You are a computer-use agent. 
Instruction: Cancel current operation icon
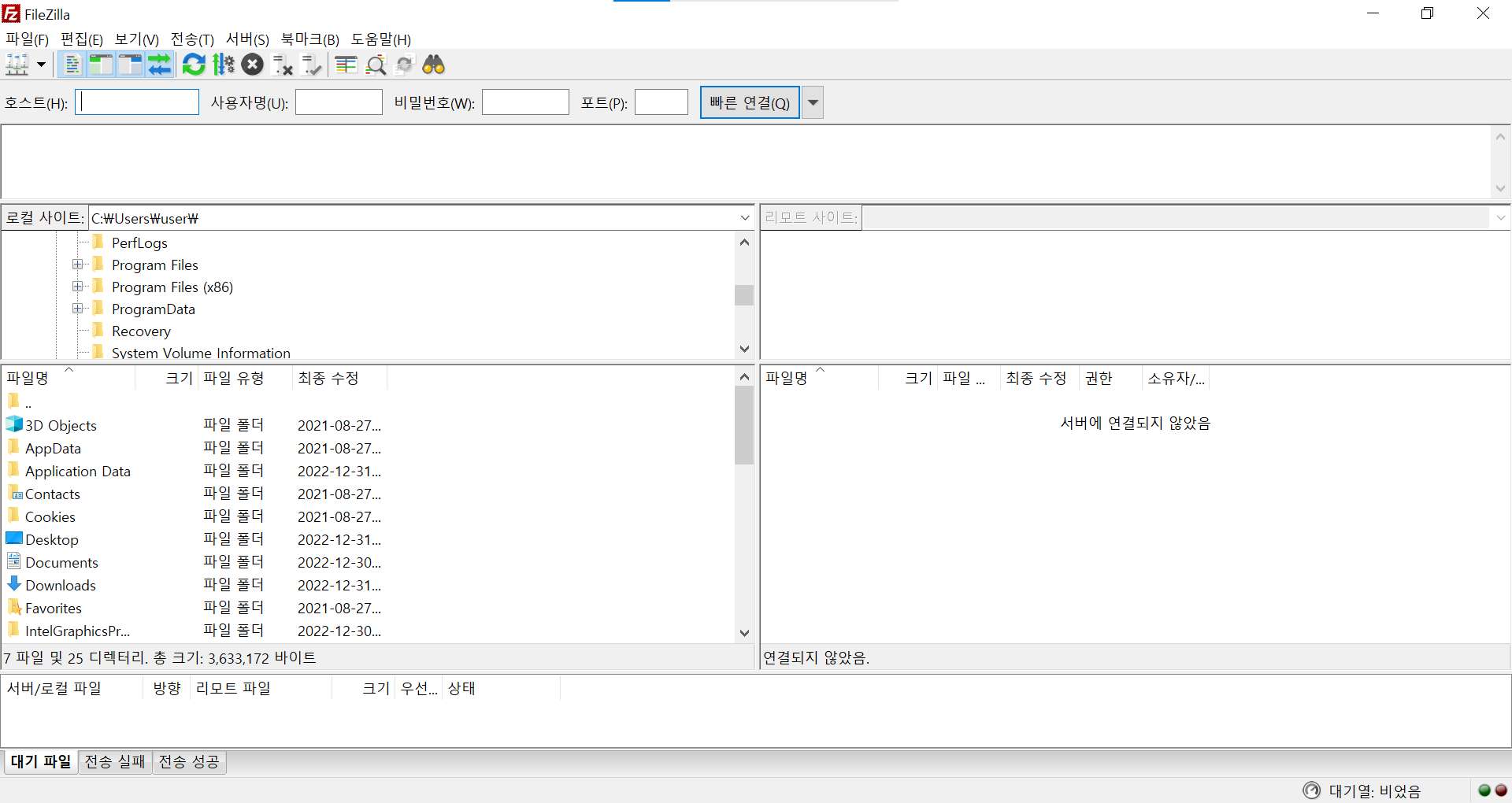(253, 65)
